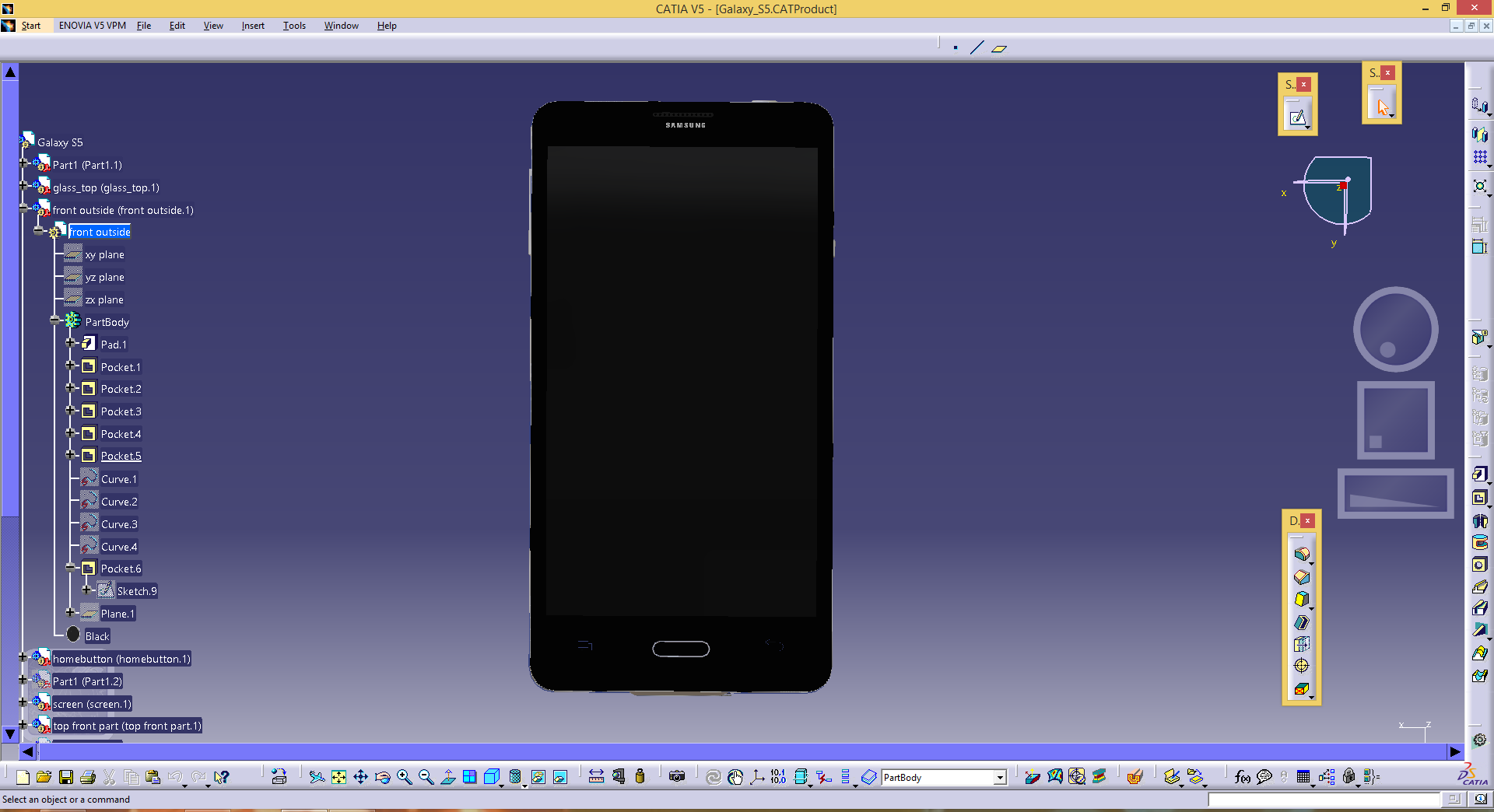Open the Start menu
Image resolution: width=1494 pixels, height=812 pixels.
[x=30, y=26]
